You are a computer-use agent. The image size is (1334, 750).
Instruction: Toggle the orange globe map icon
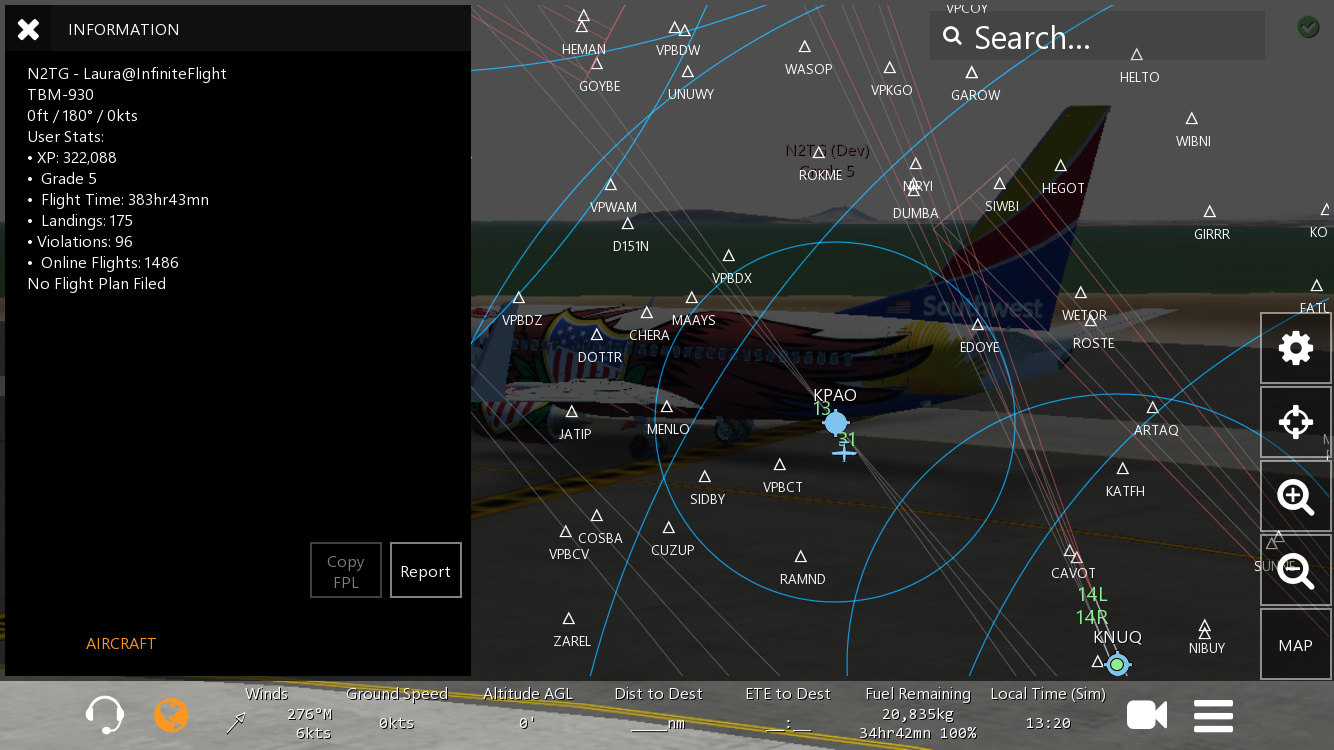(171, 715)
